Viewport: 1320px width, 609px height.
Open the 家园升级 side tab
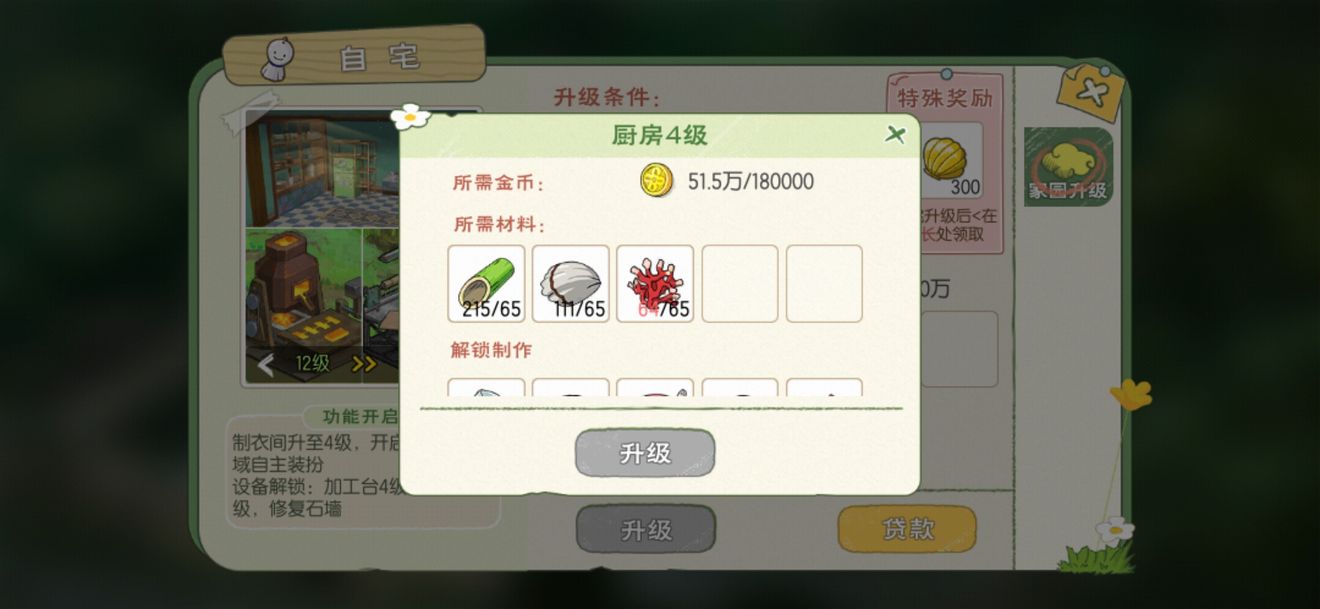(x=1067, y=166)
